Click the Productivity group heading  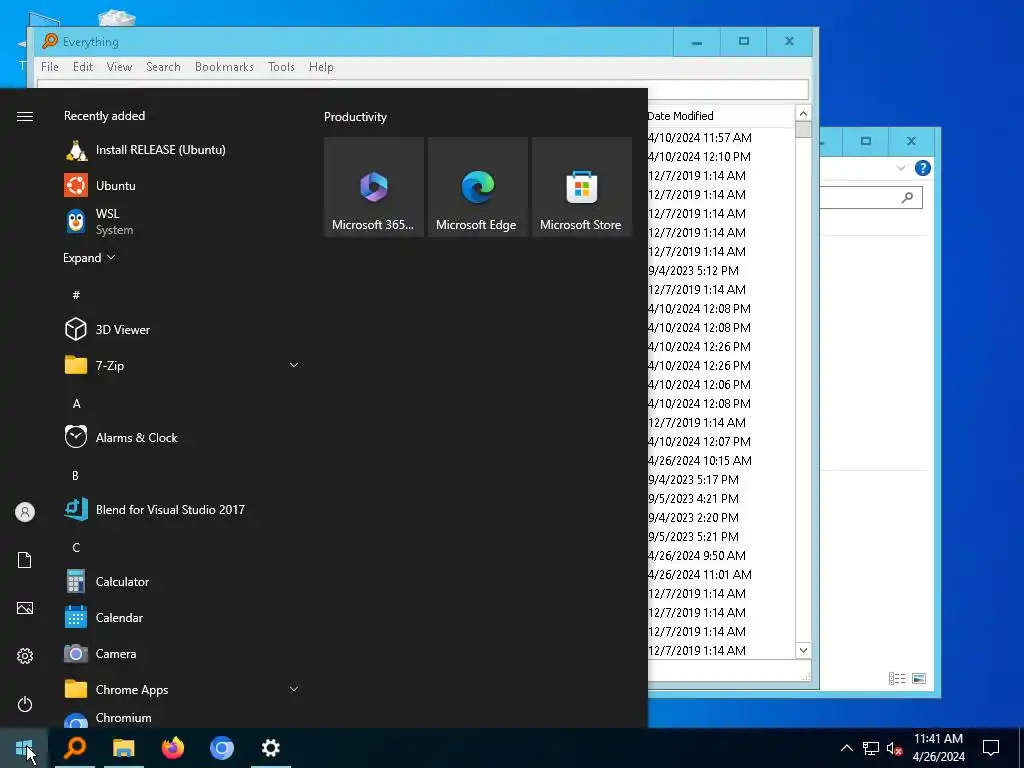355,117
